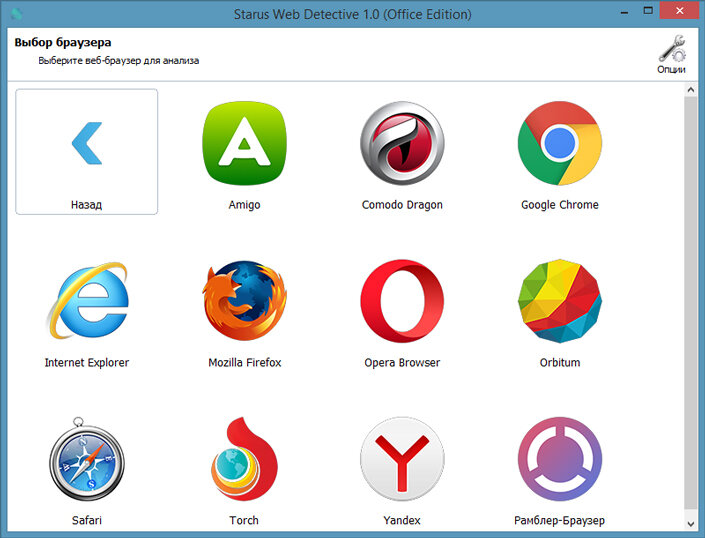
Task: Click the "Internet Explorer" label text
Action: pyautogui.click(x=87, y=362)
